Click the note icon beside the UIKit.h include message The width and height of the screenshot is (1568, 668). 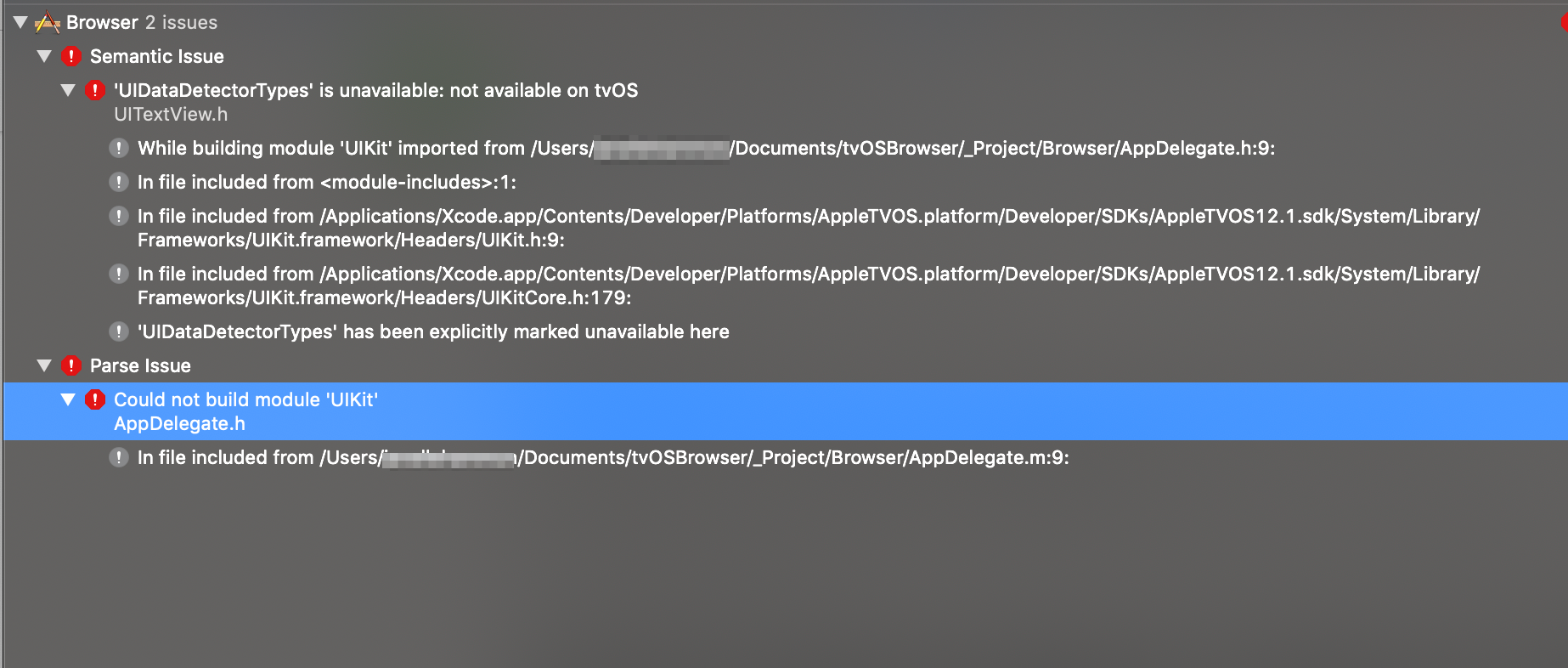(119, 216)
